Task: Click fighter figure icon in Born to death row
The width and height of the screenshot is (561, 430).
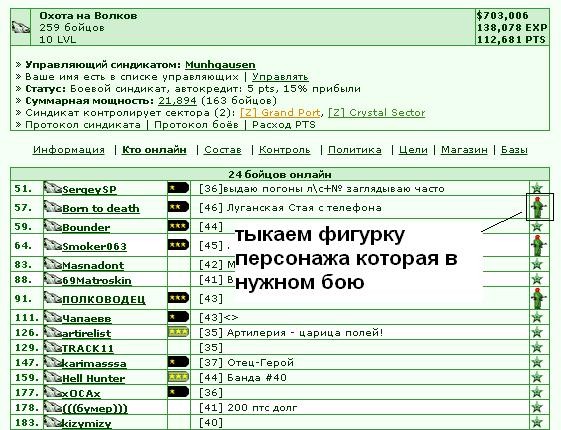Action: click(x=537, y=207)
